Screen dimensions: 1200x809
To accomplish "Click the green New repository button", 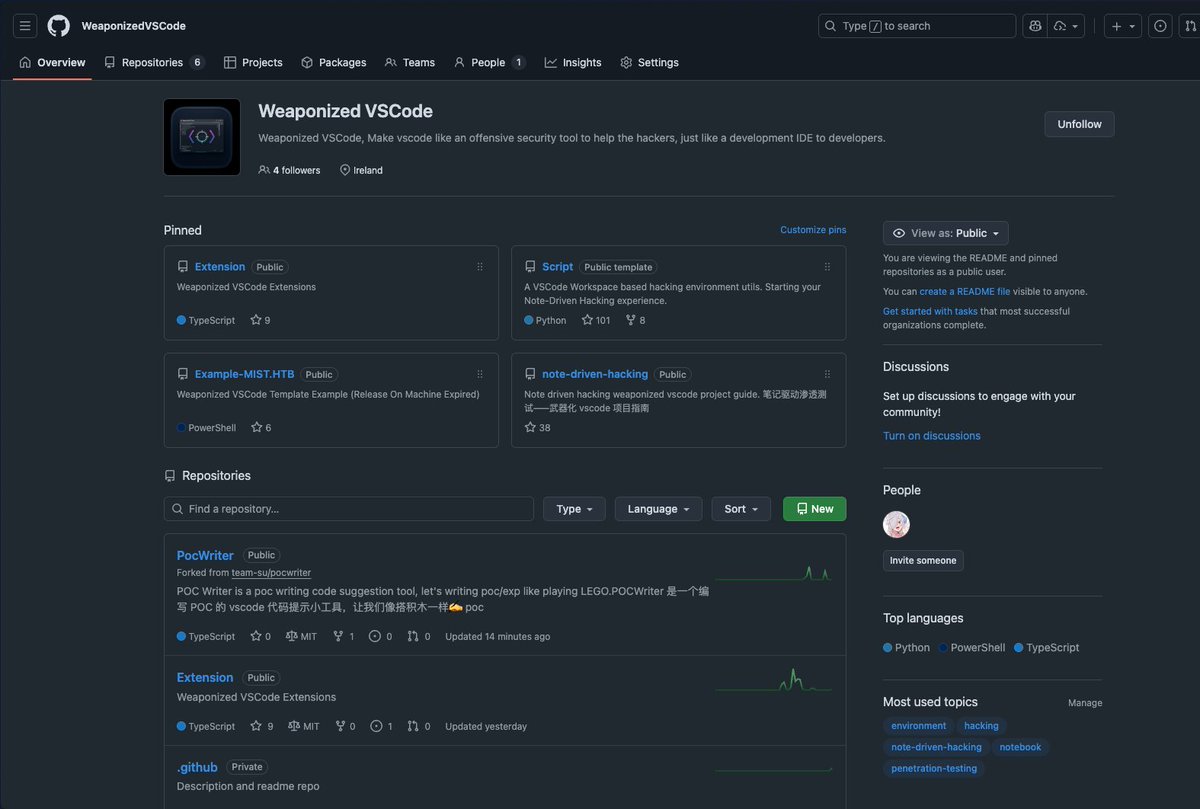I will click(x=814, y=509).
